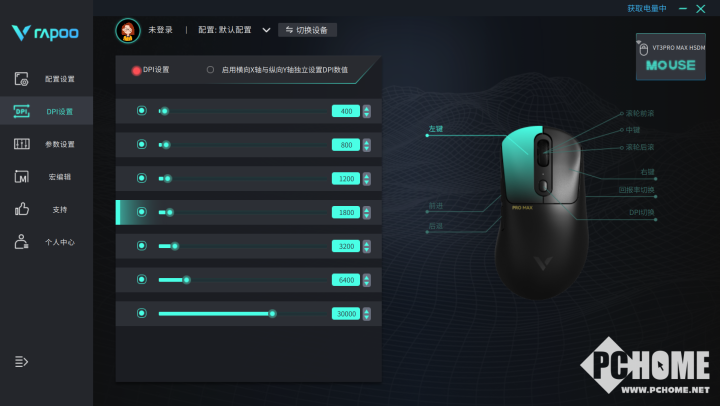Click the 1800 DPI slider handle
The height and width of the screenshot is (406, 720).
[x=170, y=212]
